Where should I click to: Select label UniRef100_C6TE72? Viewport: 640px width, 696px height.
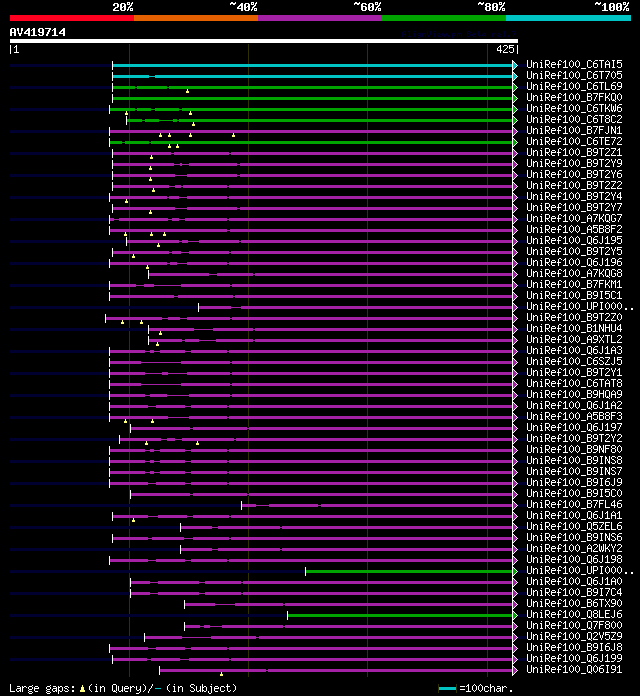point(574,141)
